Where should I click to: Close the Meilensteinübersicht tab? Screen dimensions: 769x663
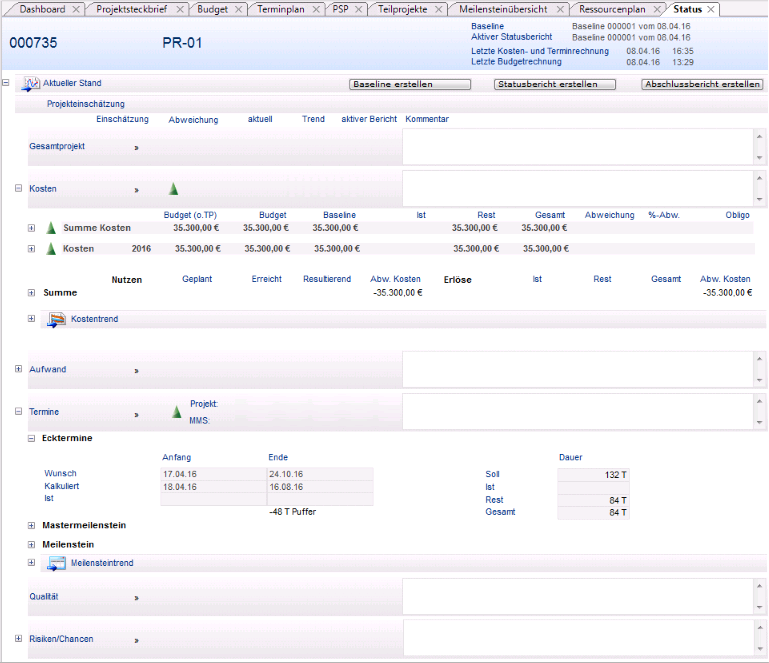tap(560, 9)
